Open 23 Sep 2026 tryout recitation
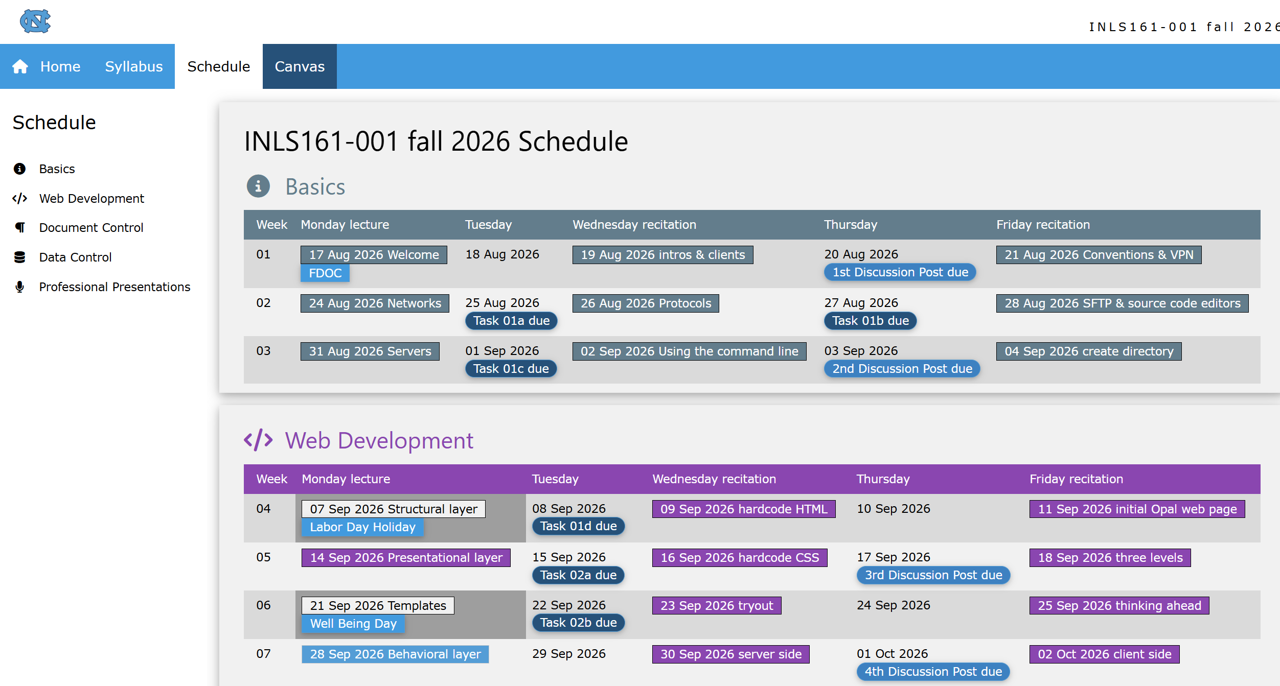This screenshot has height=686, width=1280. coord(717,606)
